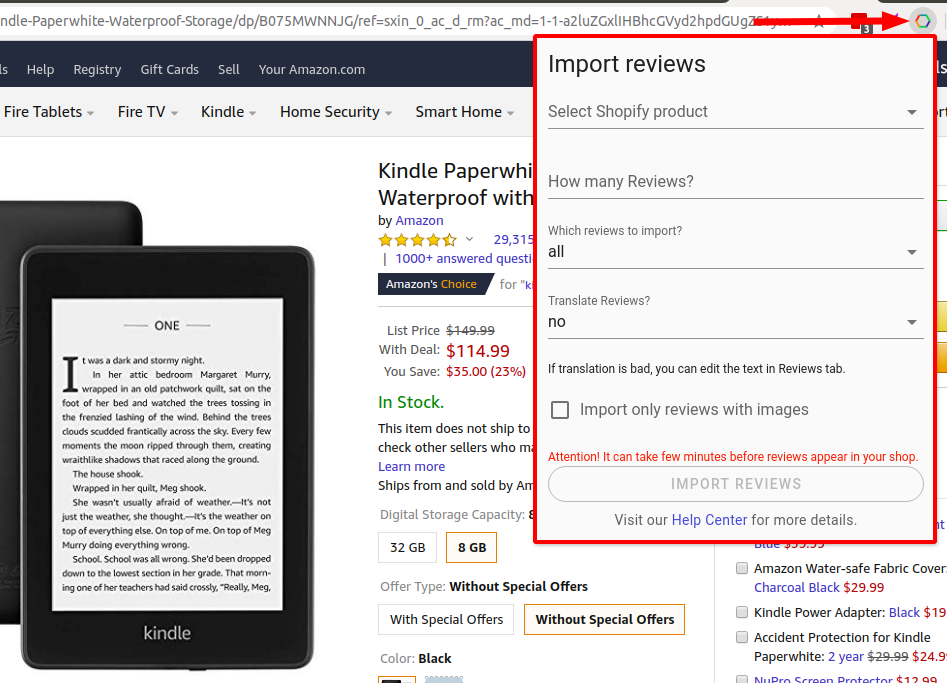Click the Amazon brand link
This screenshot has width=947, height=683.
pyautogui.click(x=419, y=220)
